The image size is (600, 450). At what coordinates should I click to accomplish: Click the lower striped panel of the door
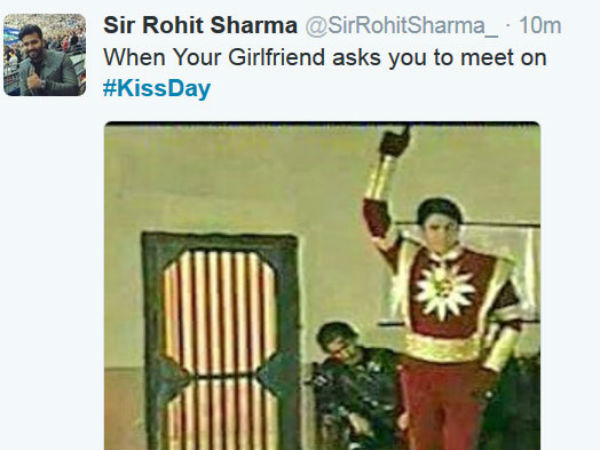pos(223,415)
